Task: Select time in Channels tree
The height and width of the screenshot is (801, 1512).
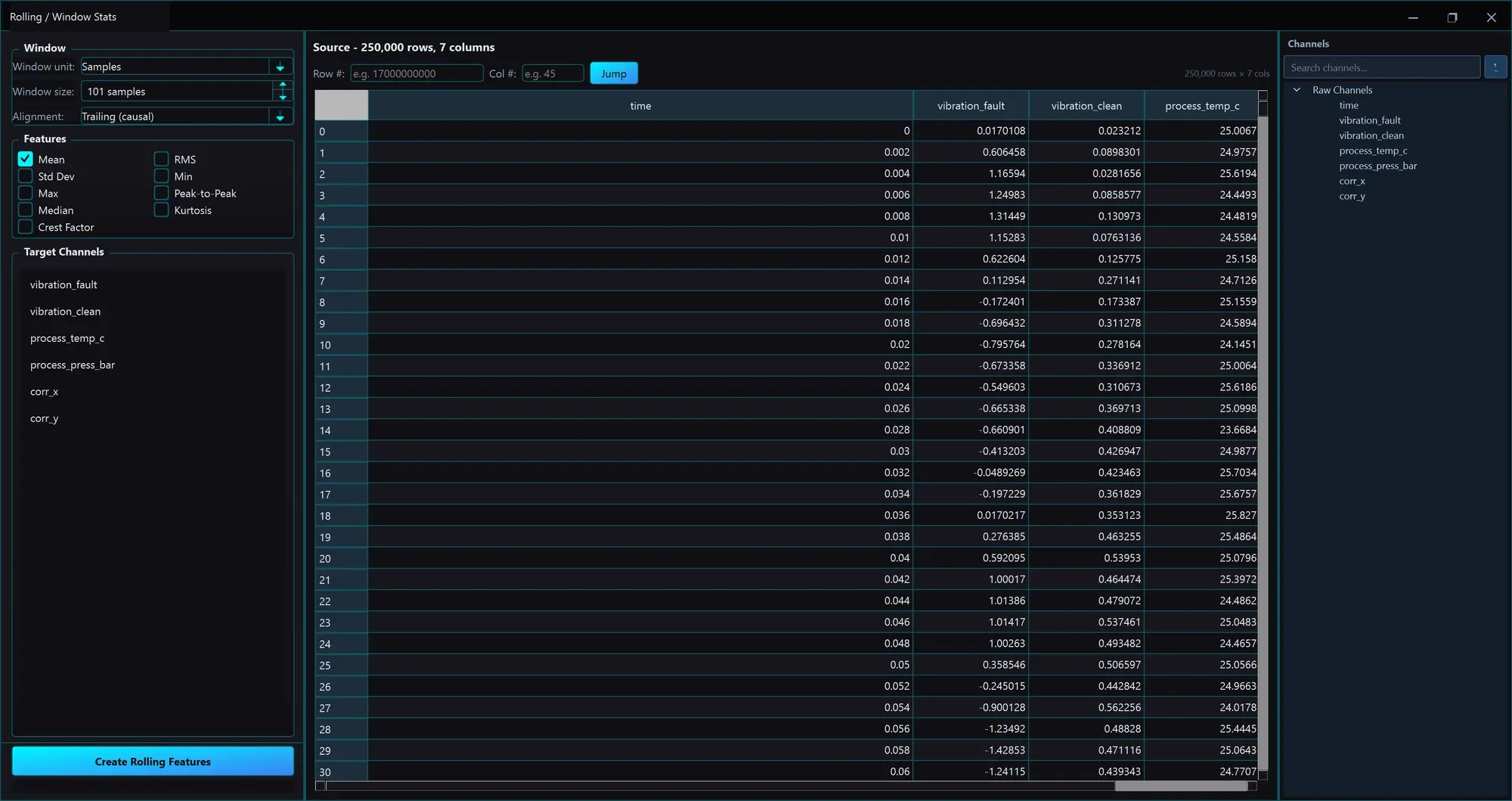Action: click(1349, 105)
